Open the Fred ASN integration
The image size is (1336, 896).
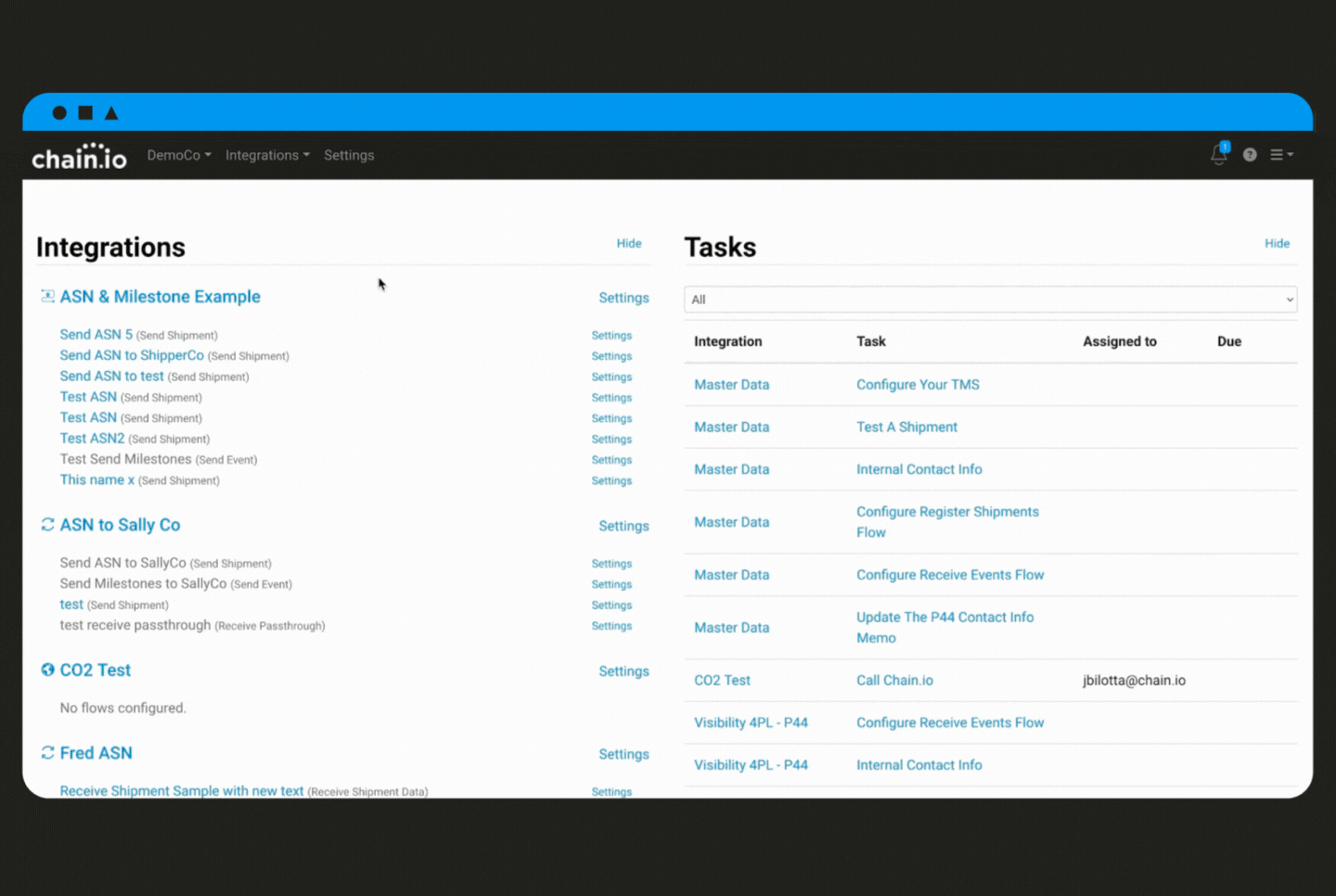[96, 753]
